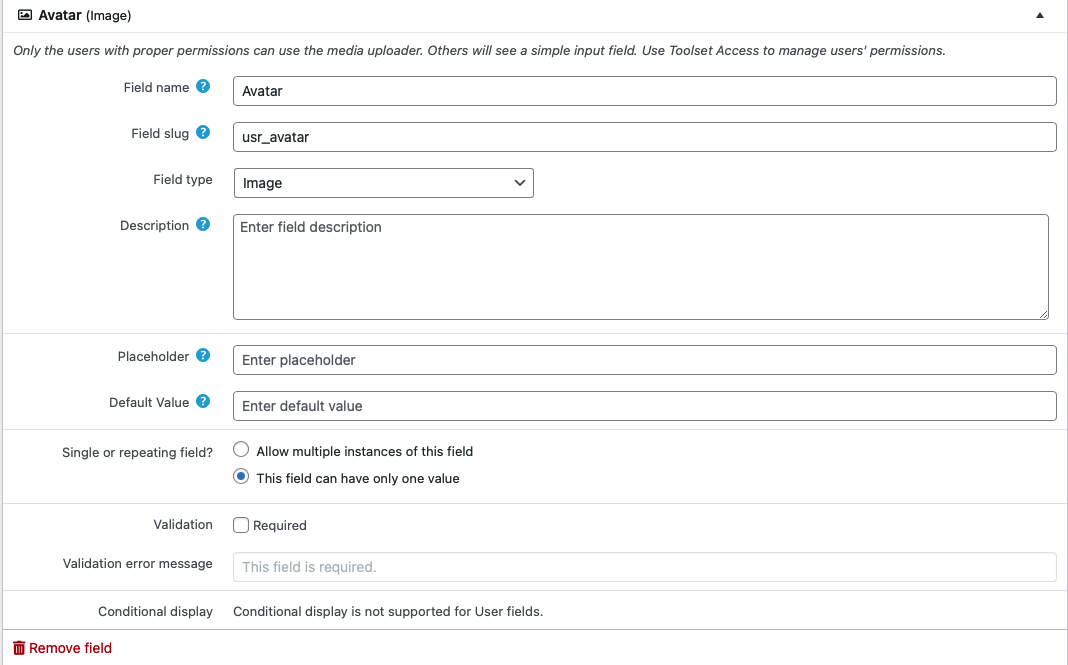Click into the Field name input
The width and height of the screenshot is (1068, 665).
[x=644, y=91]
